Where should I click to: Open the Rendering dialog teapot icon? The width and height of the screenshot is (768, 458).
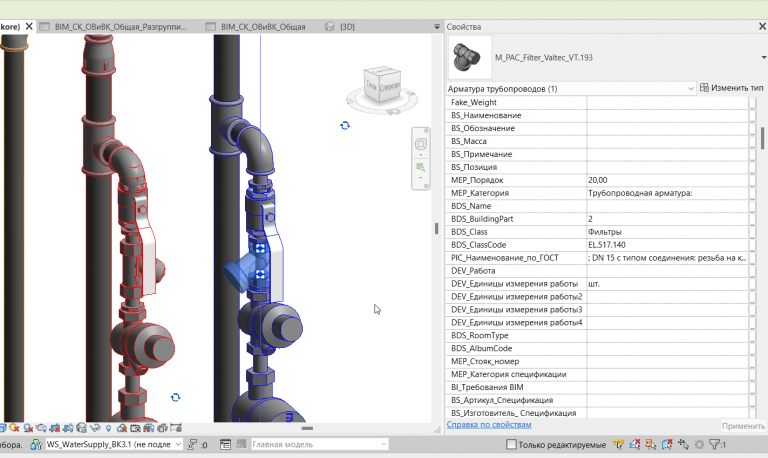(41, 428)
